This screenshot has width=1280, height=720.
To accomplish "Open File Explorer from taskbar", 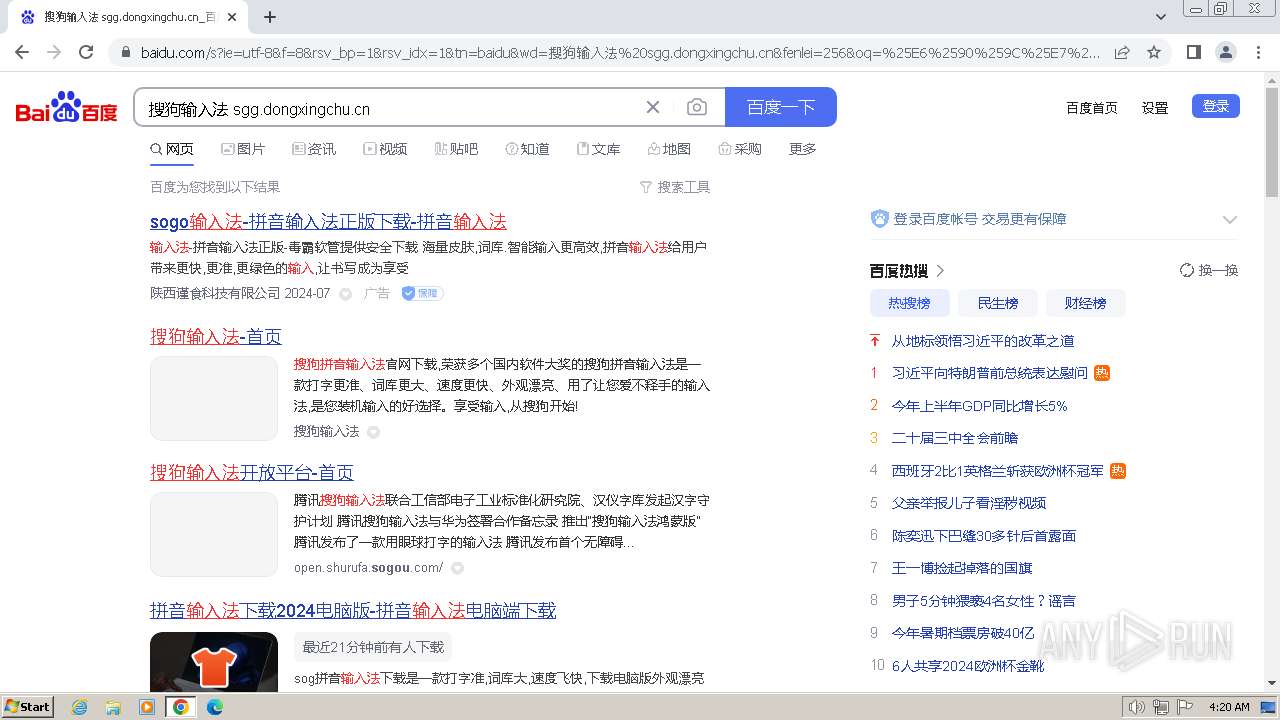I will [x=113, y=707].
